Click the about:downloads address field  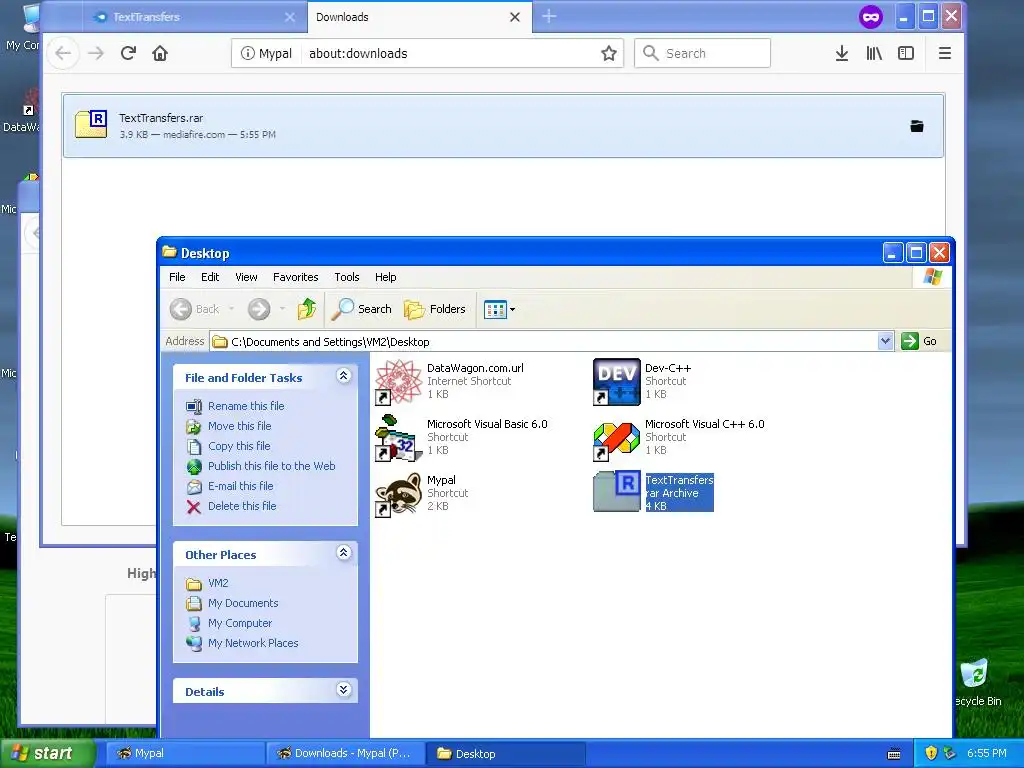point(451,53)
